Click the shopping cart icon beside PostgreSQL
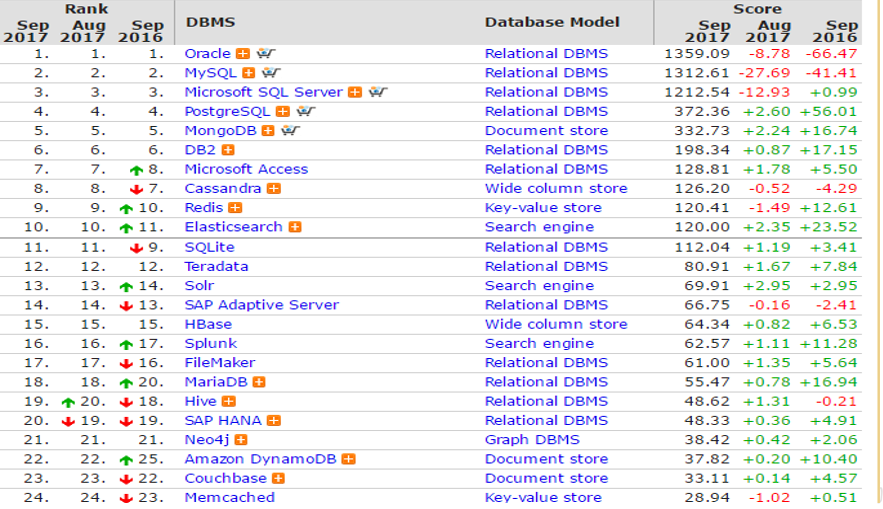The height and width of the screenshot is (509, 883). [x=306, y=111]
